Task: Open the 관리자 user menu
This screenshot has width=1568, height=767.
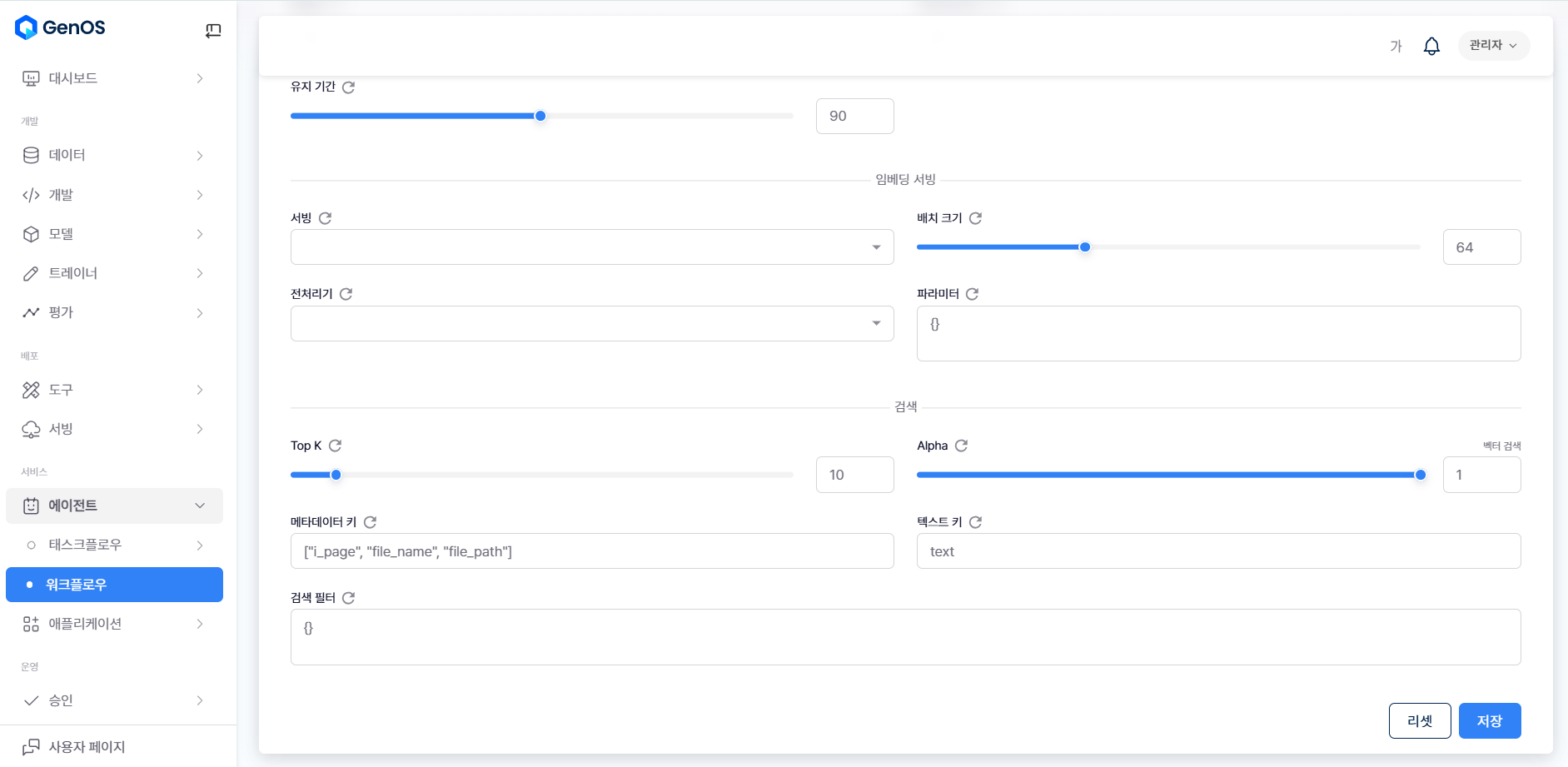Action: click(1493, 46)
